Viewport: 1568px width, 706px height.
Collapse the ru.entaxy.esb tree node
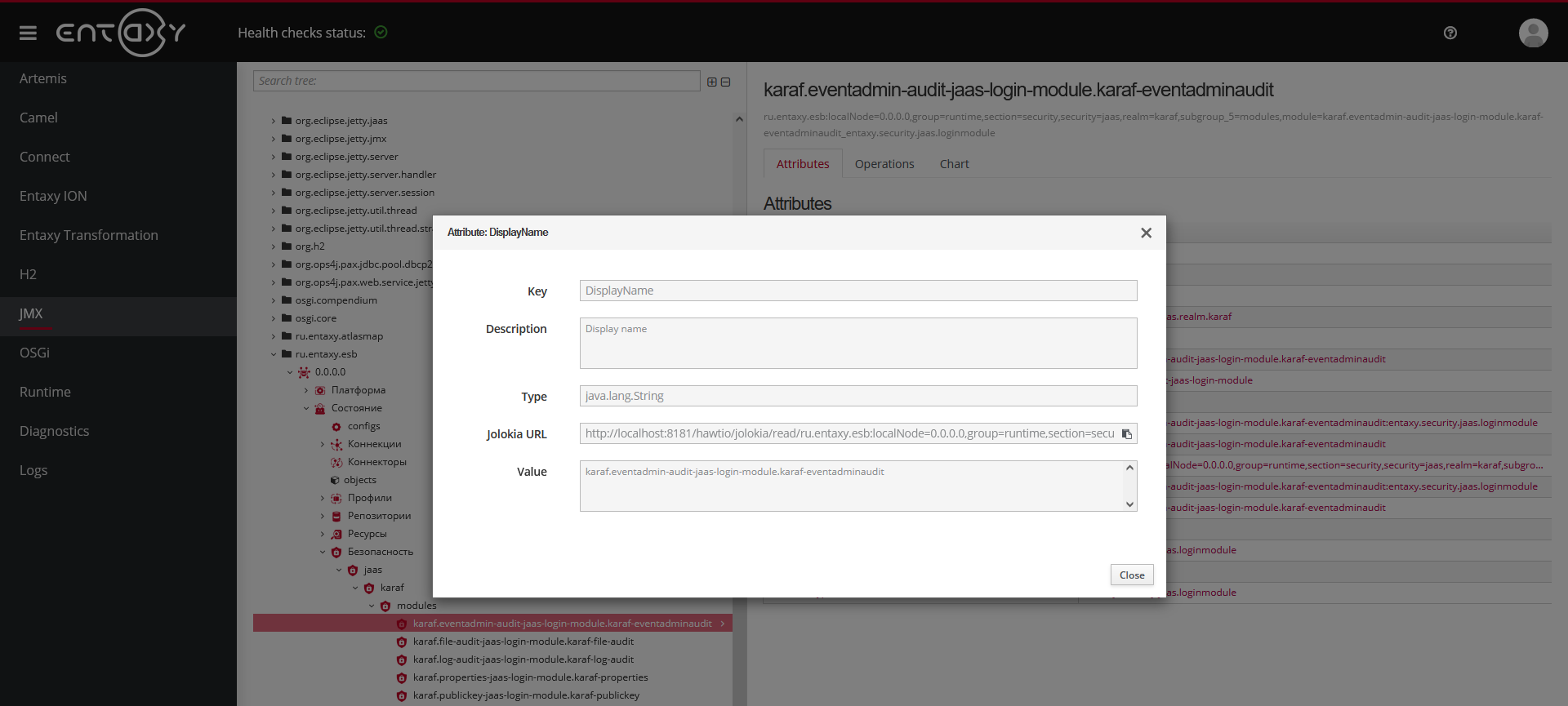pyautogui.click(x=274, y=354)
